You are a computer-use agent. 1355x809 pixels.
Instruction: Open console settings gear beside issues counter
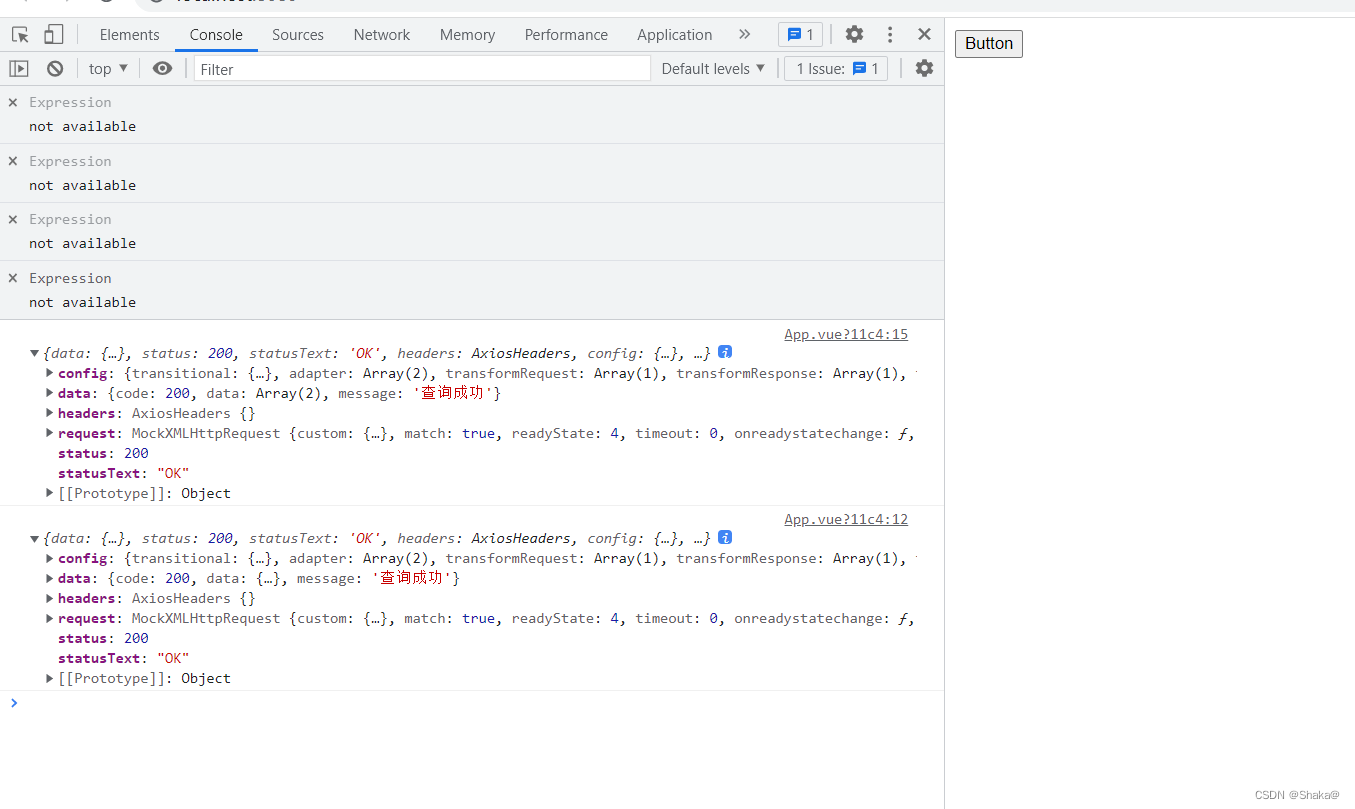924,69
